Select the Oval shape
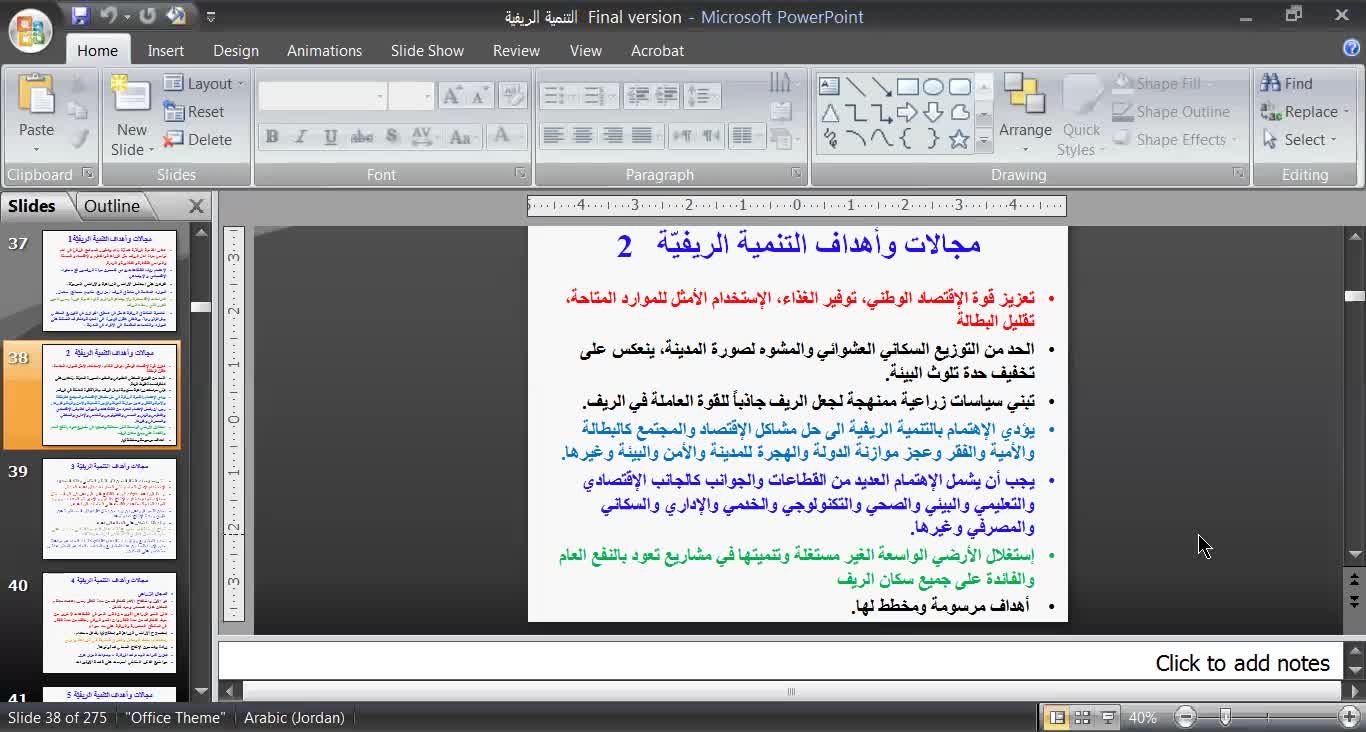The width and height of the screenshot is (1366, 732). click(933, 87)
